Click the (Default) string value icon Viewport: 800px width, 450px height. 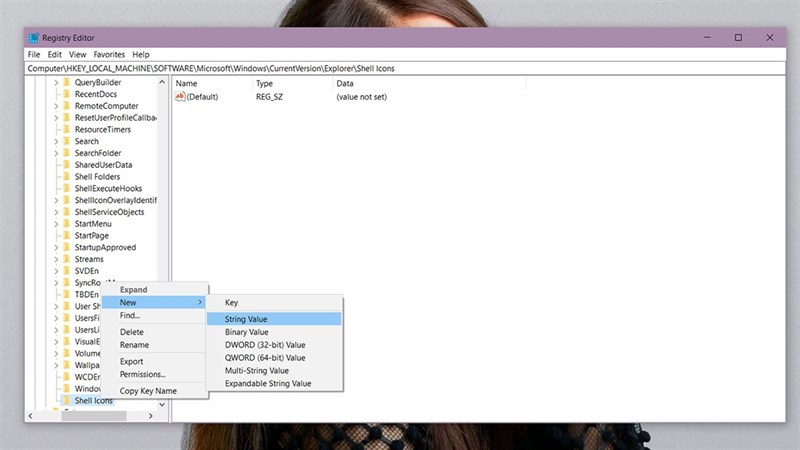(180, 96)
